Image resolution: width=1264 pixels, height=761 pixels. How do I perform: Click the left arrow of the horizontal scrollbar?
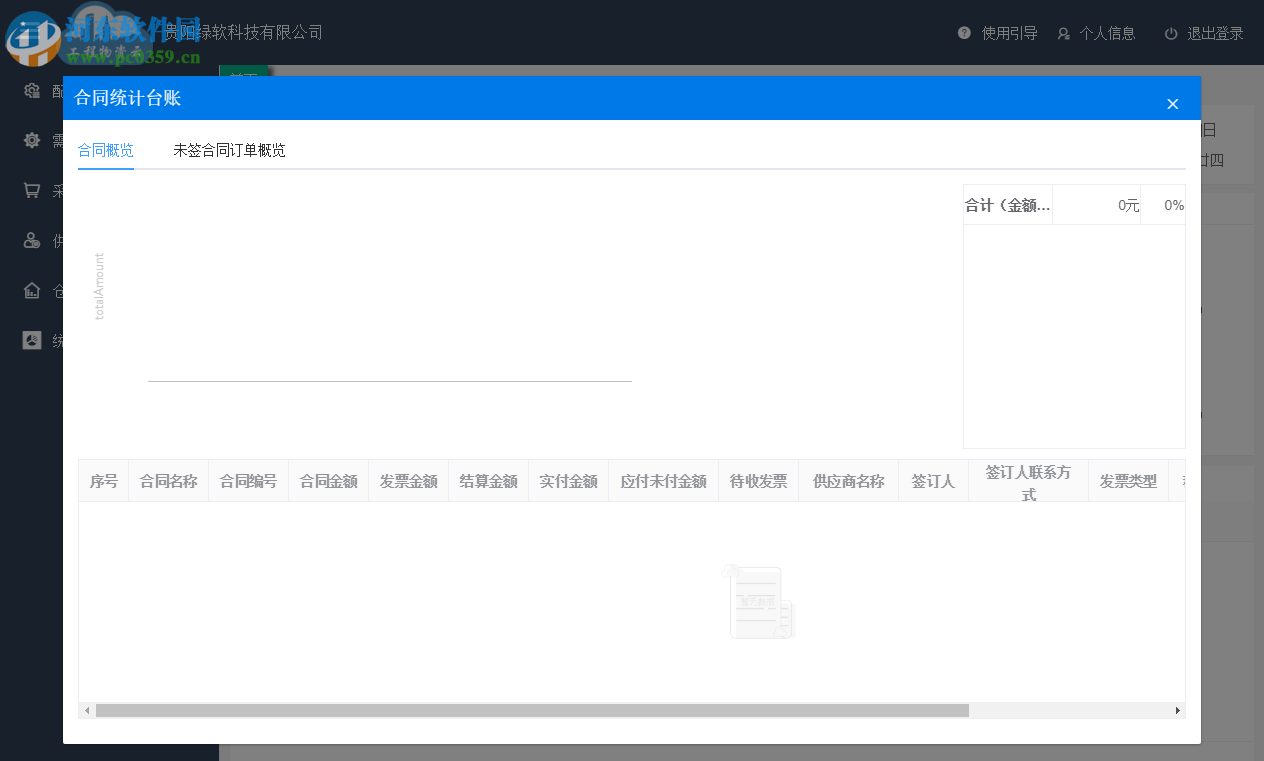86,710
